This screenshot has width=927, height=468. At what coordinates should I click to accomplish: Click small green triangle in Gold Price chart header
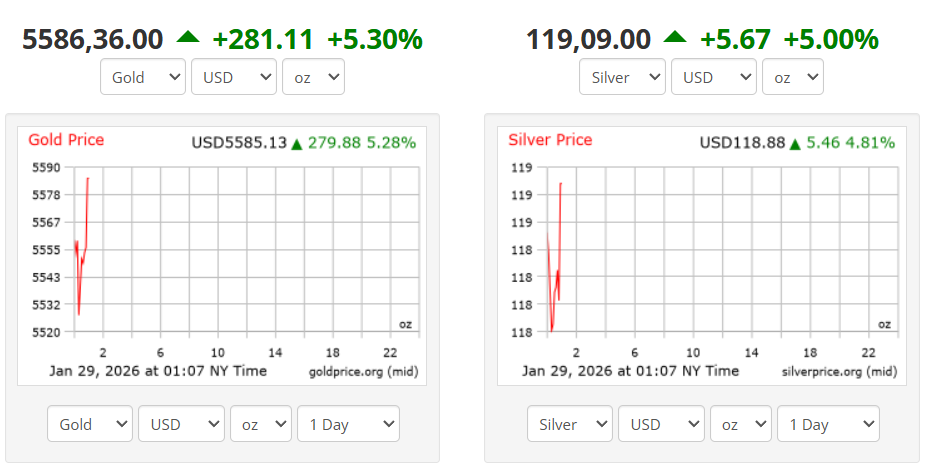pyautogui.click(x=296, y=144)
